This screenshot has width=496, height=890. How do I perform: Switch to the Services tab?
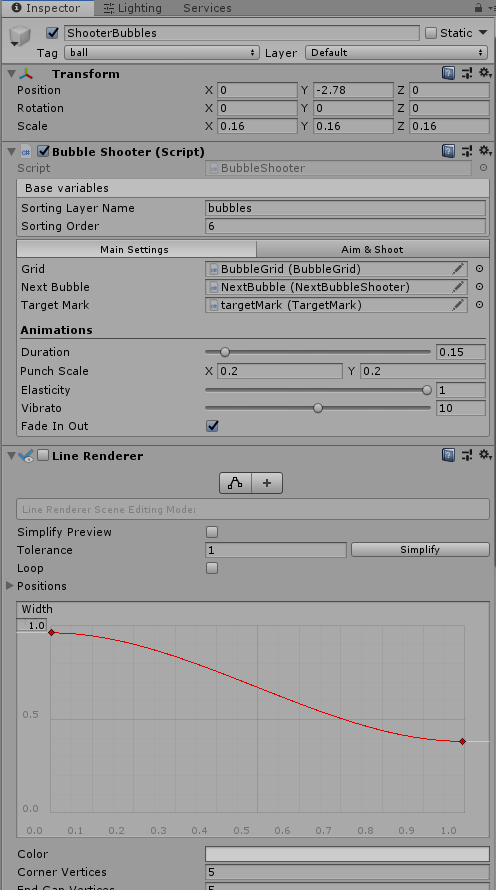[x=207, y=8]
